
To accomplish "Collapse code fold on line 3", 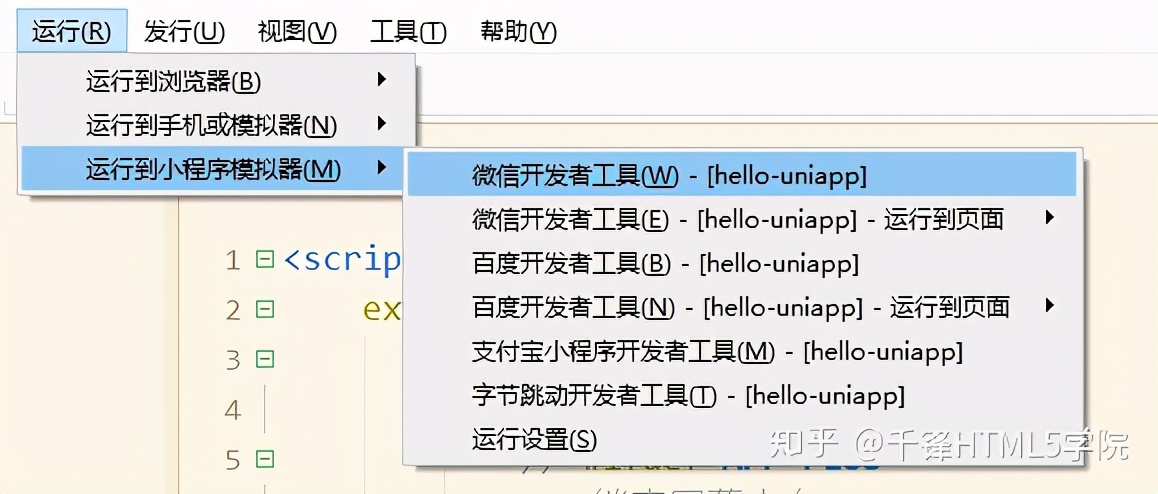I will coord(264,360).
